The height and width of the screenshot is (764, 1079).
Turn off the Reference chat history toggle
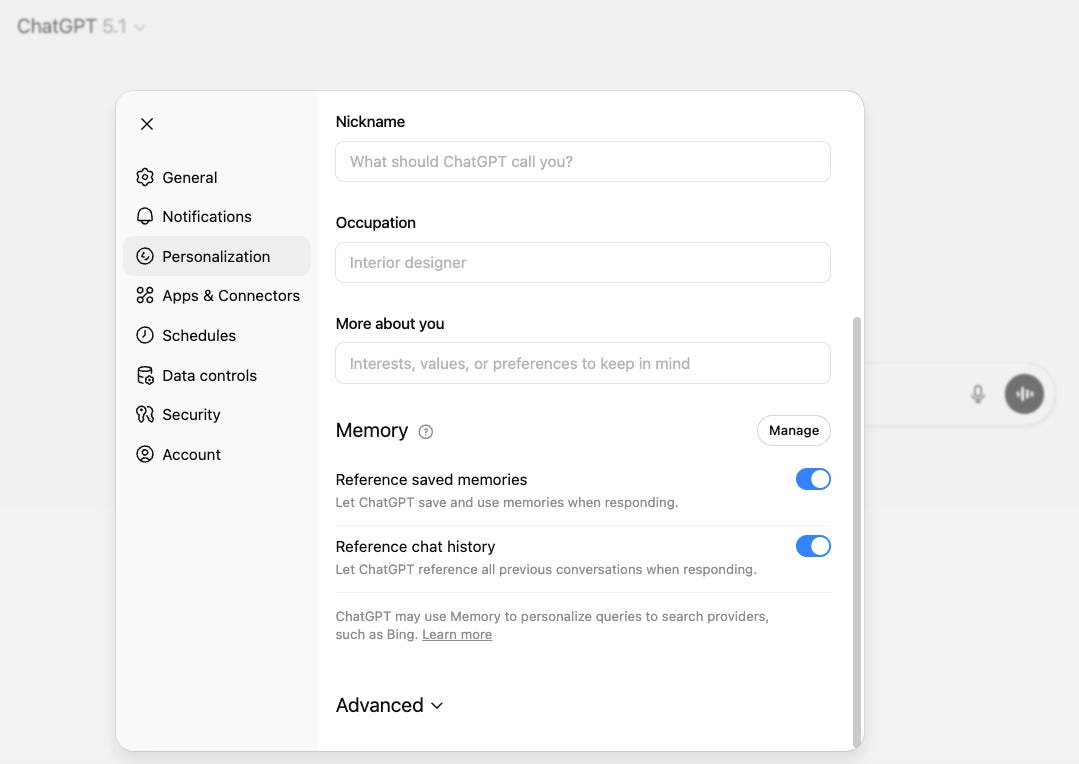813,546
